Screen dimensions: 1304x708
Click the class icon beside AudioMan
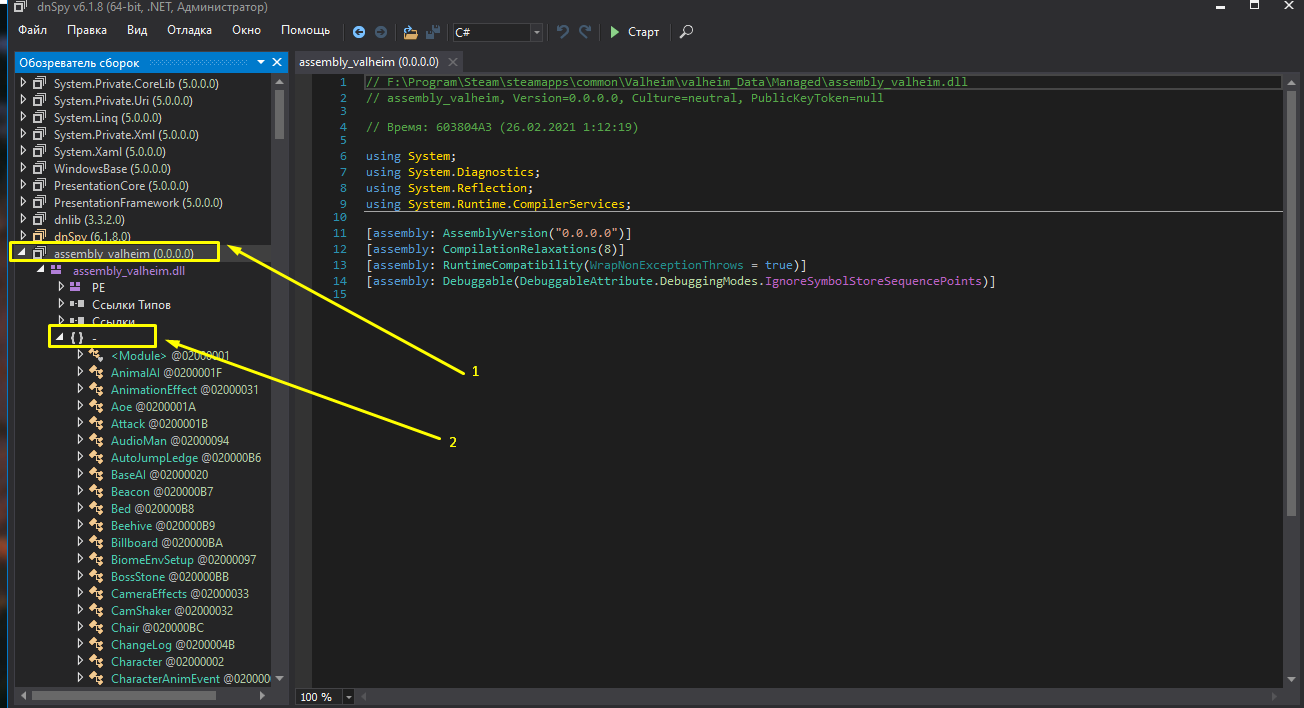(97, 441)
